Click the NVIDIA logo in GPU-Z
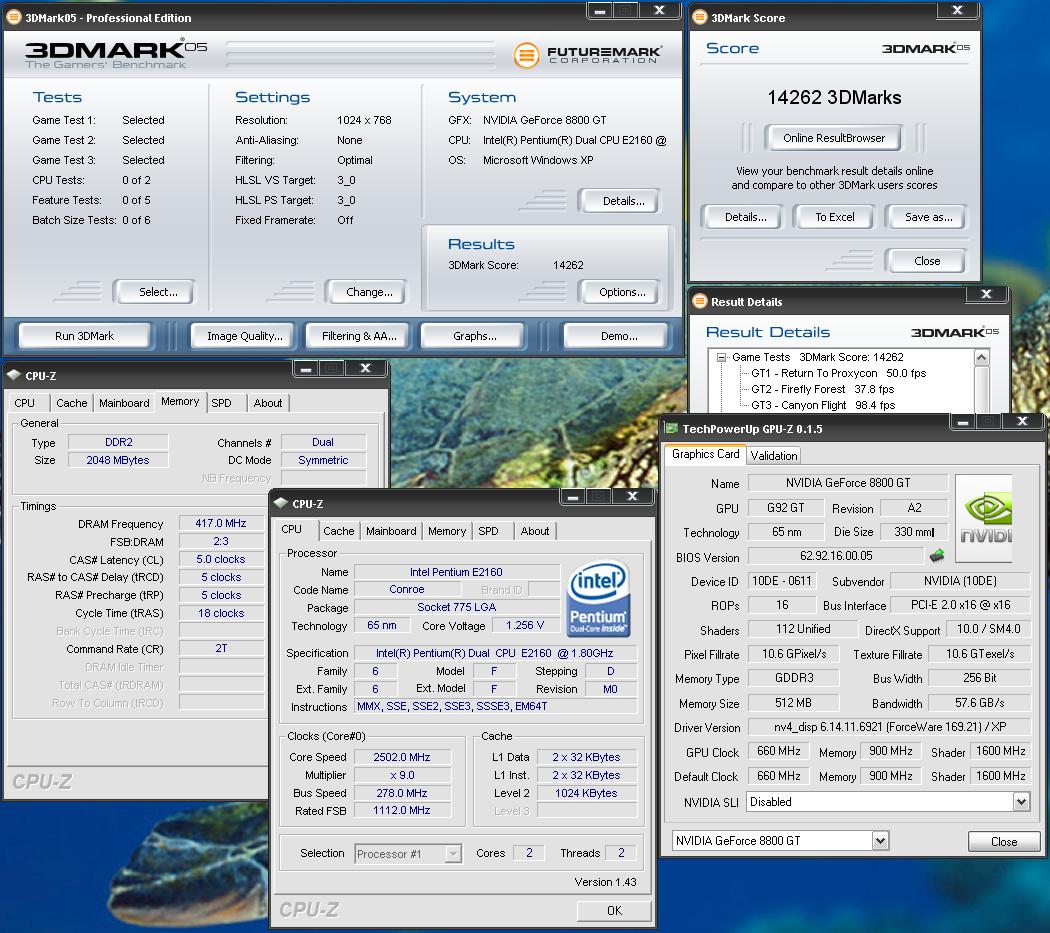Viewport: 1050px width, 933px height. tap(983, 518)
